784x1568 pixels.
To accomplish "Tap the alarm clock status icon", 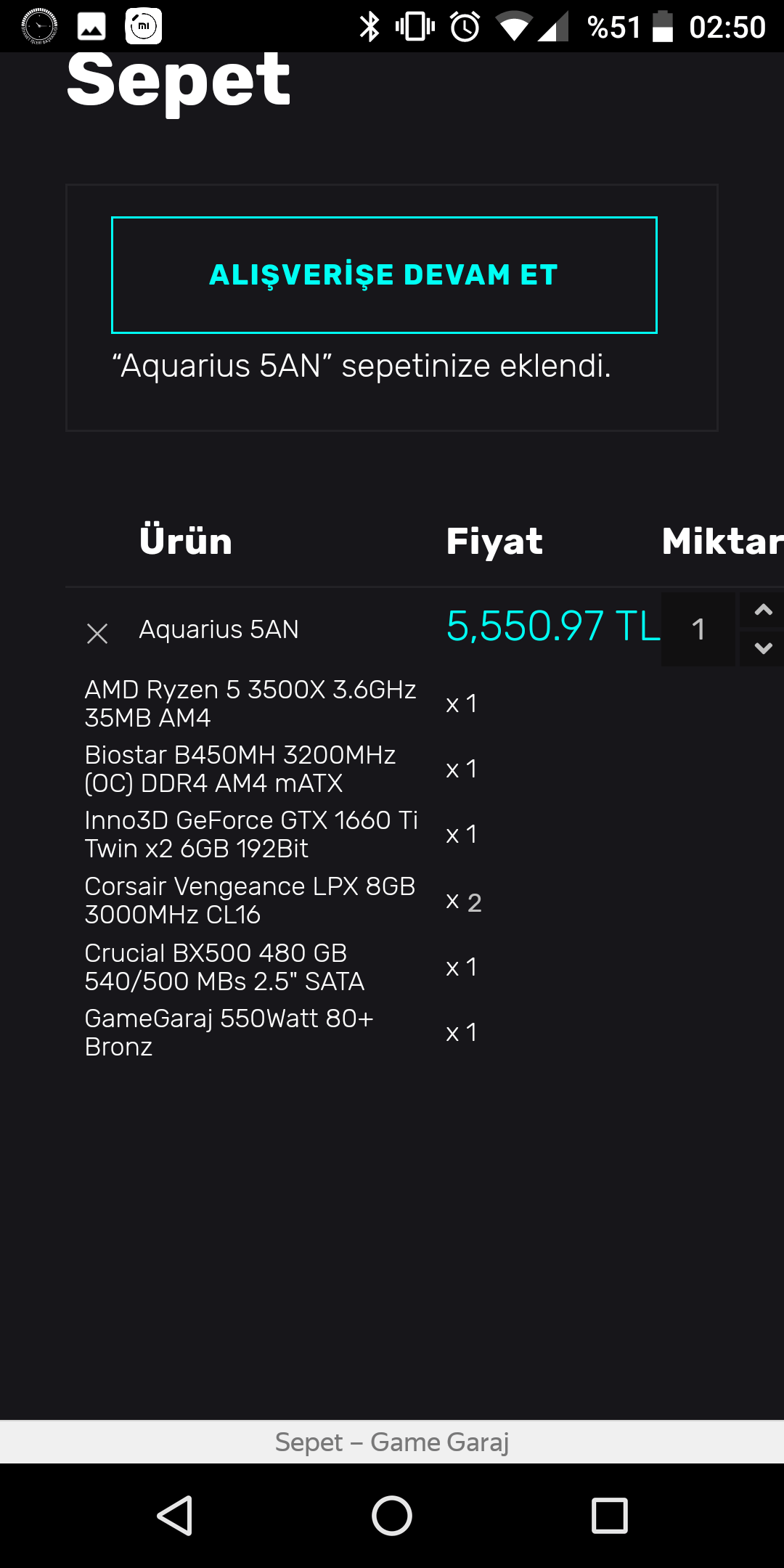I will tap(465, 27).
